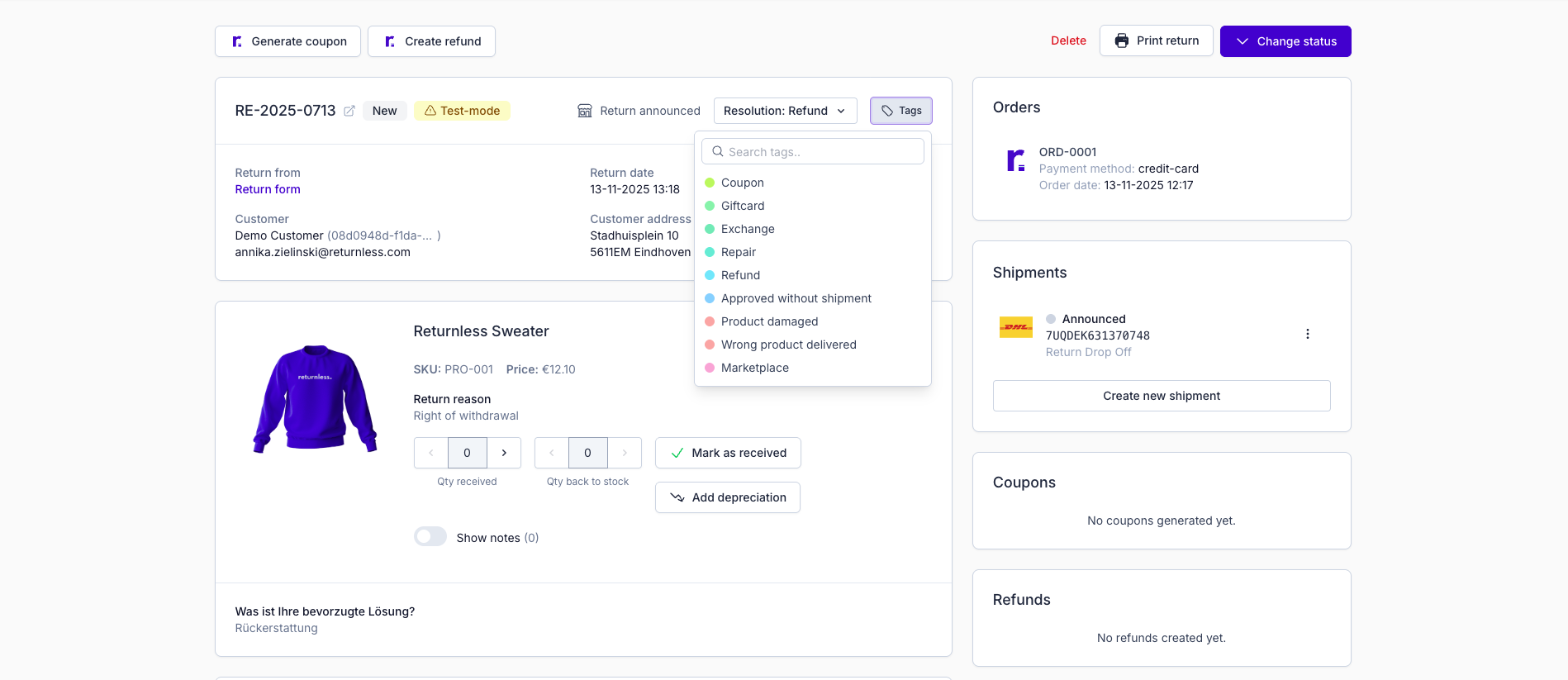Click Create new shipment button
This screenshot has width=1568, height=680.
[1162, 396]
